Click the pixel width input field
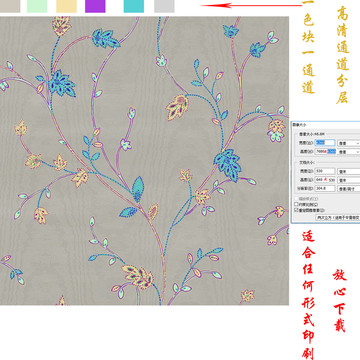360x360 pixels. click(325, 143)
